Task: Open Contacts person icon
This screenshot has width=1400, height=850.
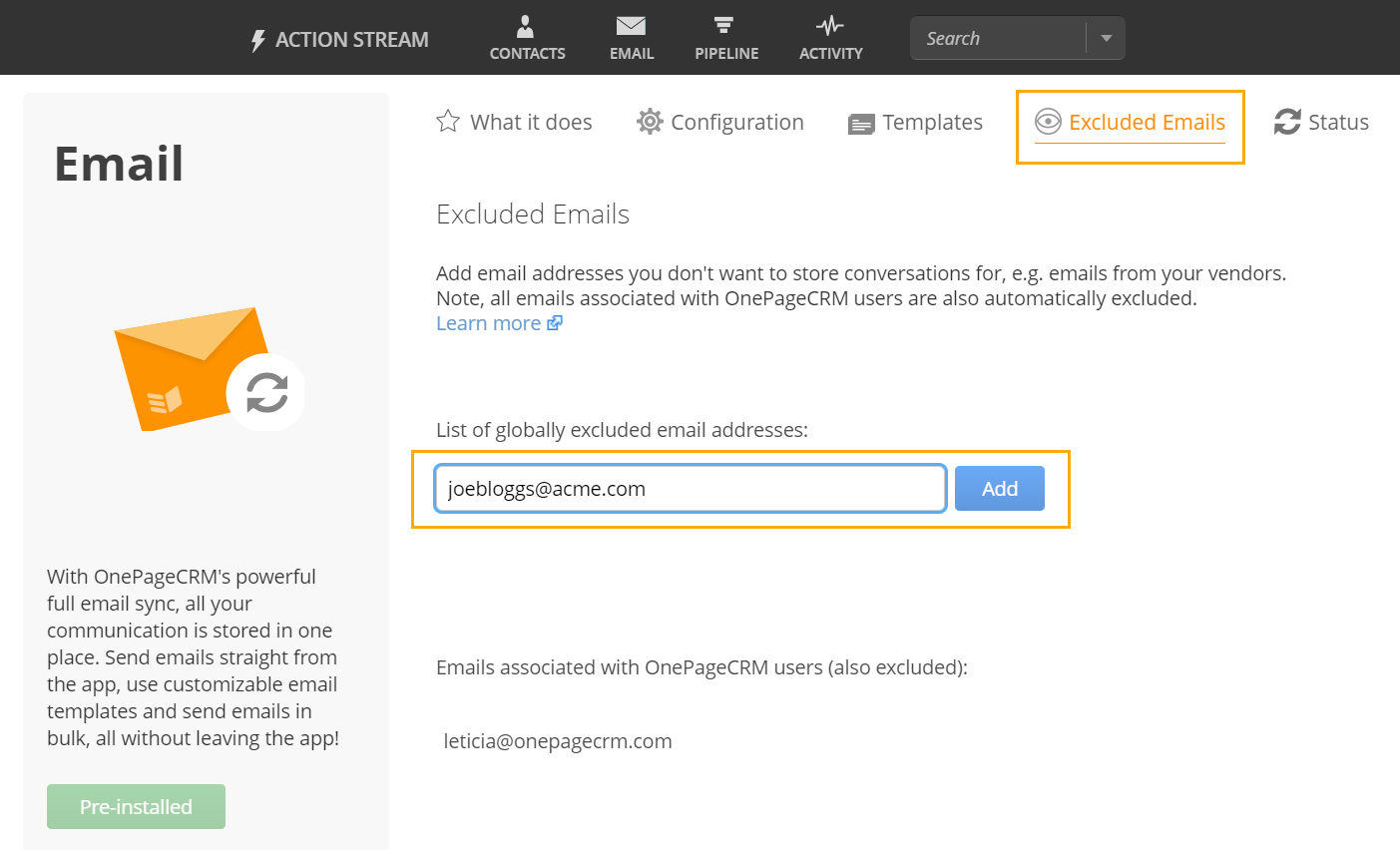Action: coord(526,26)
